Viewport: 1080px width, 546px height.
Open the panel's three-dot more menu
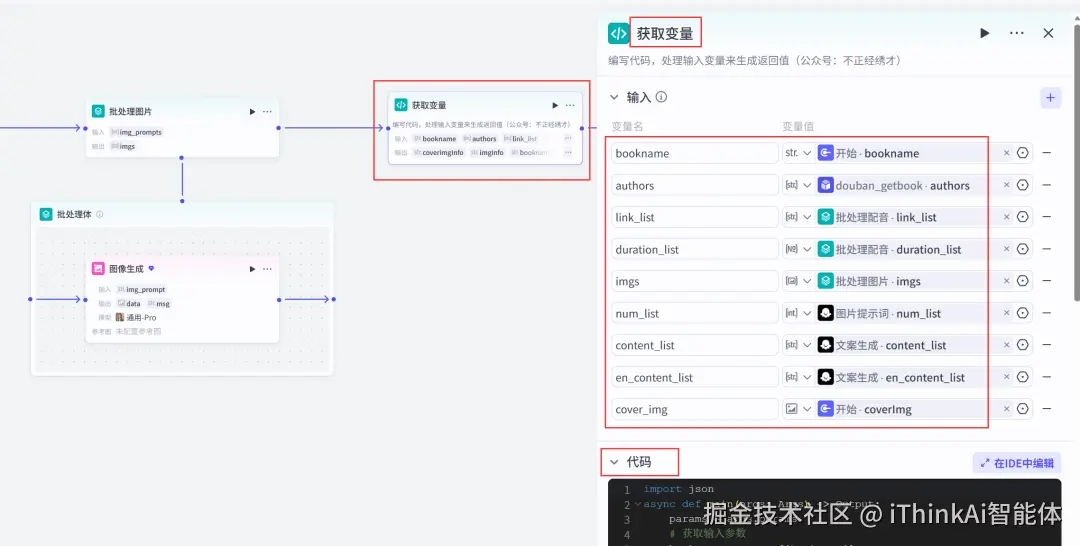tap(1017, 33)
